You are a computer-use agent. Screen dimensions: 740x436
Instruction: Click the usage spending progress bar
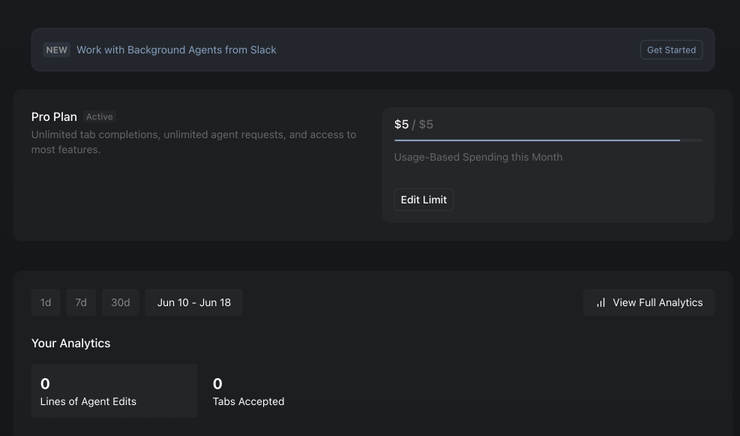click(548, 140)
